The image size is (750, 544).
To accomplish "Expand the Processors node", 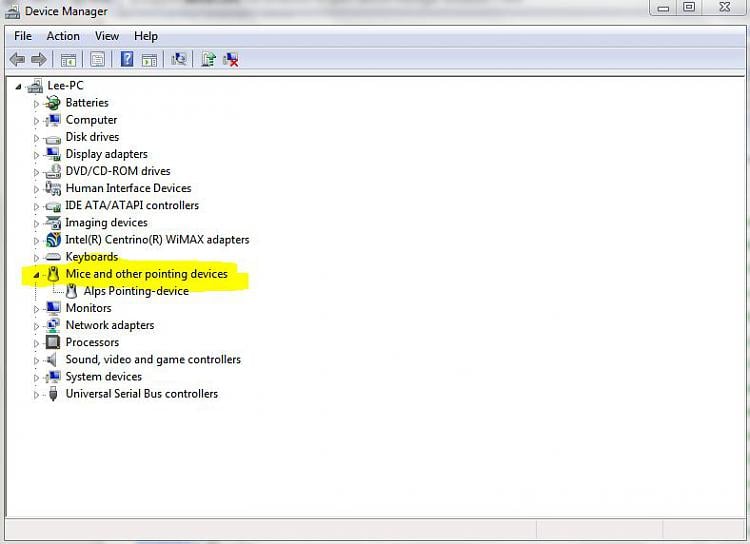I will pos(36,344).
